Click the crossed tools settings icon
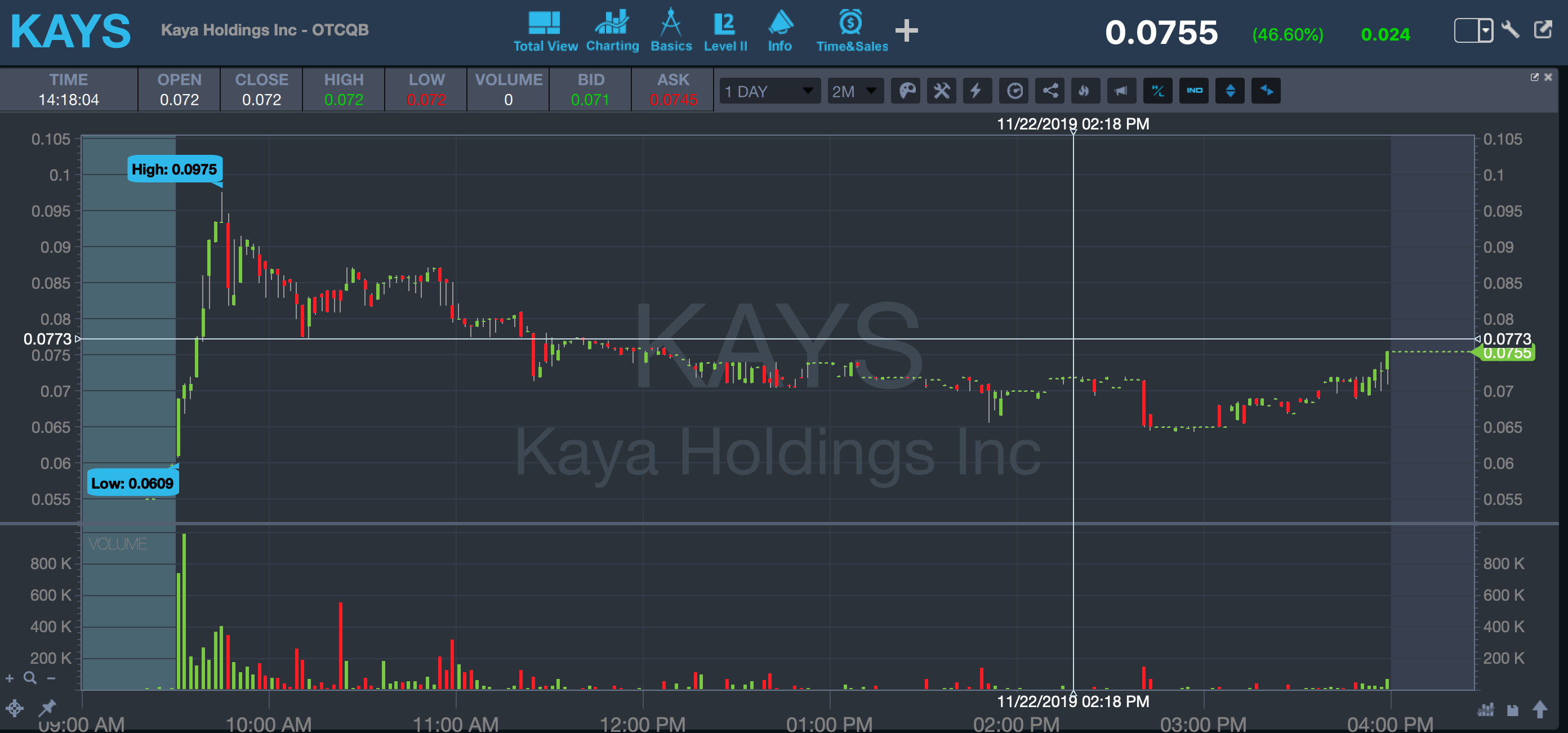This screenshot has height=733, width=1568. pyautogui.click(x=942, y=91)
